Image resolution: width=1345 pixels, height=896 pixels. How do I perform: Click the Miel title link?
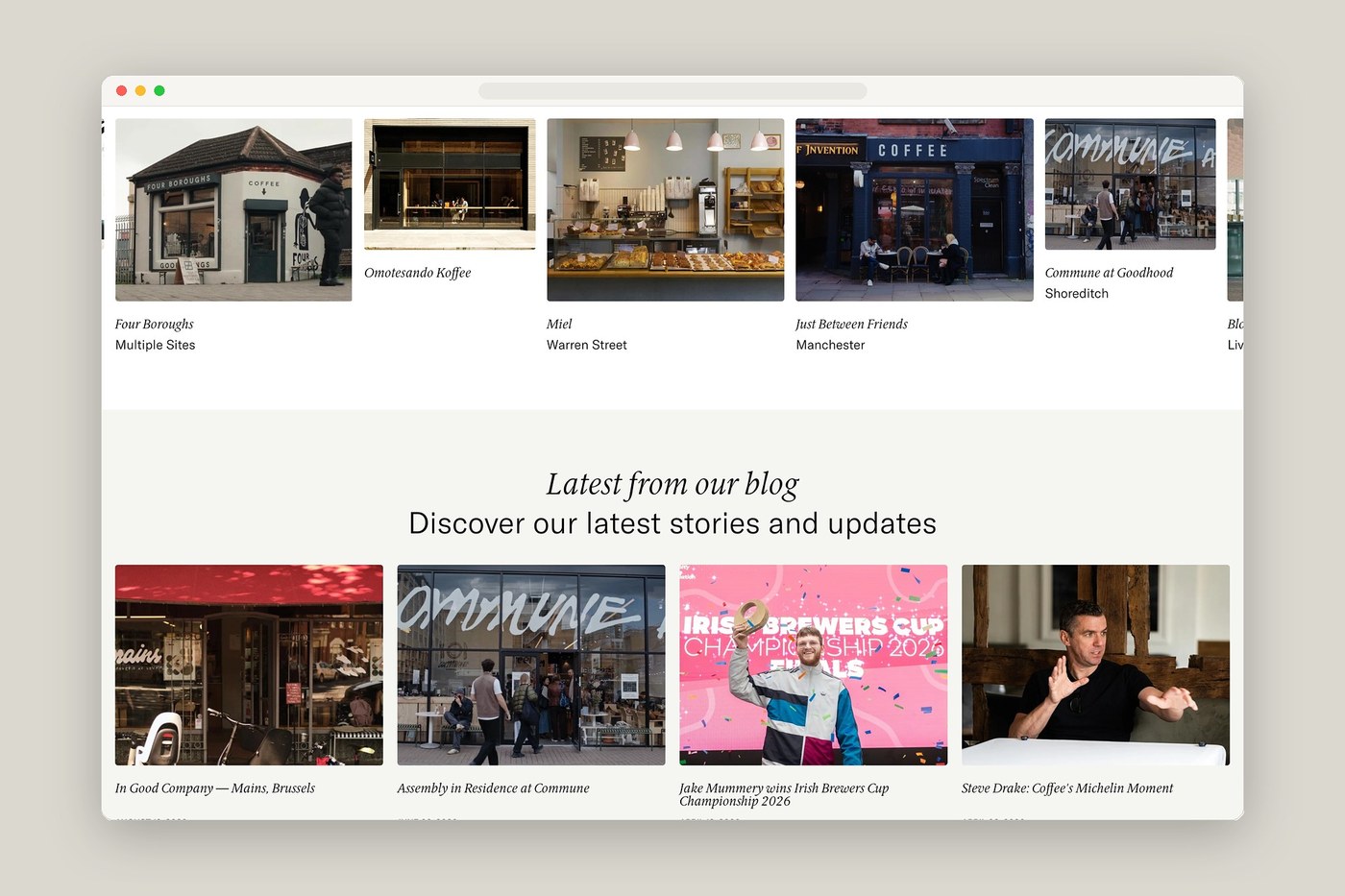[x=559, y=325]
